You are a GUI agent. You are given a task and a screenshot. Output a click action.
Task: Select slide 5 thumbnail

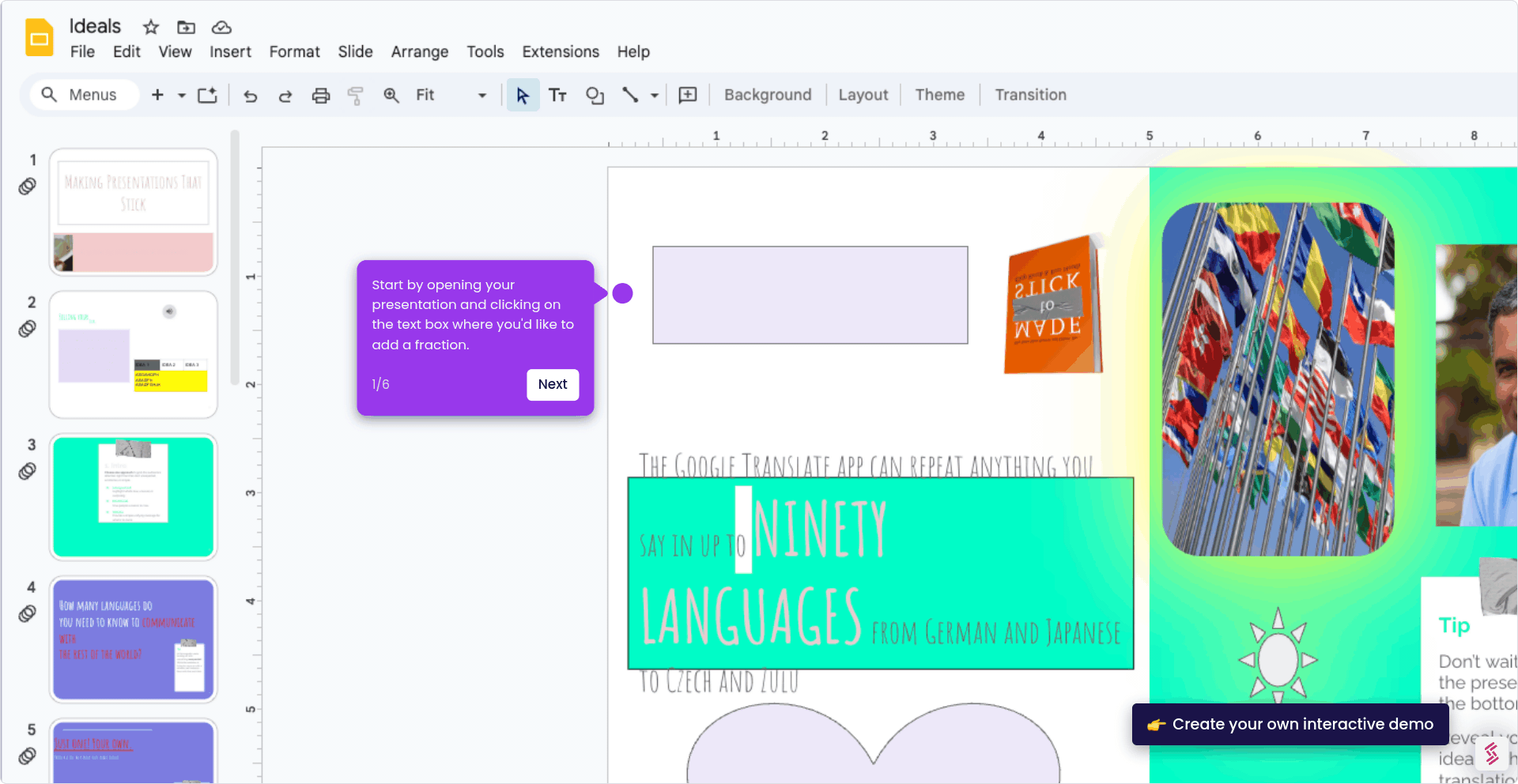point(134,751)
